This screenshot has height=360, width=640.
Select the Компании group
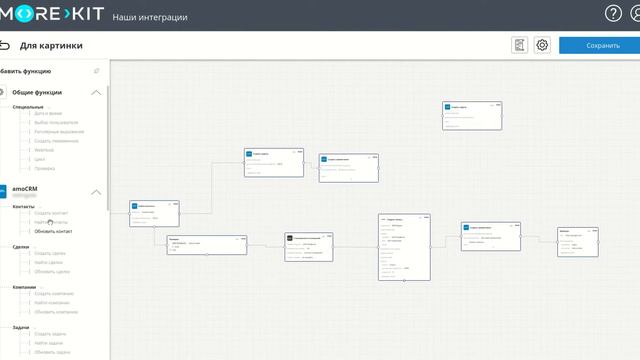[x=24, y=287]
